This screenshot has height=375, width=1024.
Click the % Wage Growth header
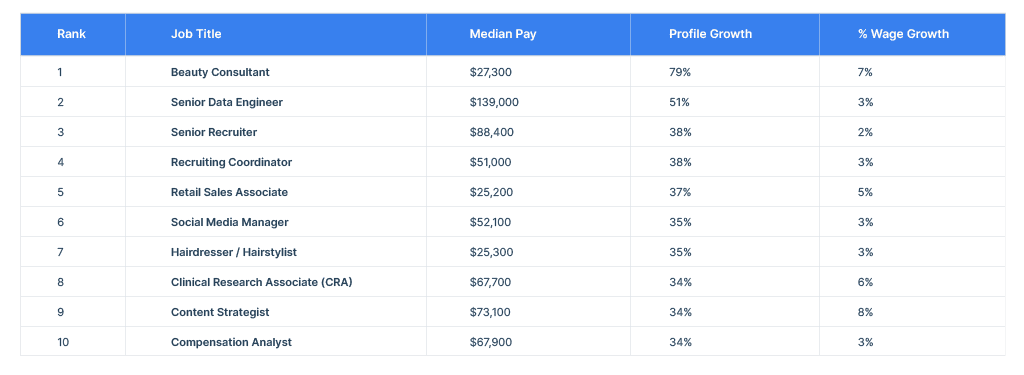(904, 34)
